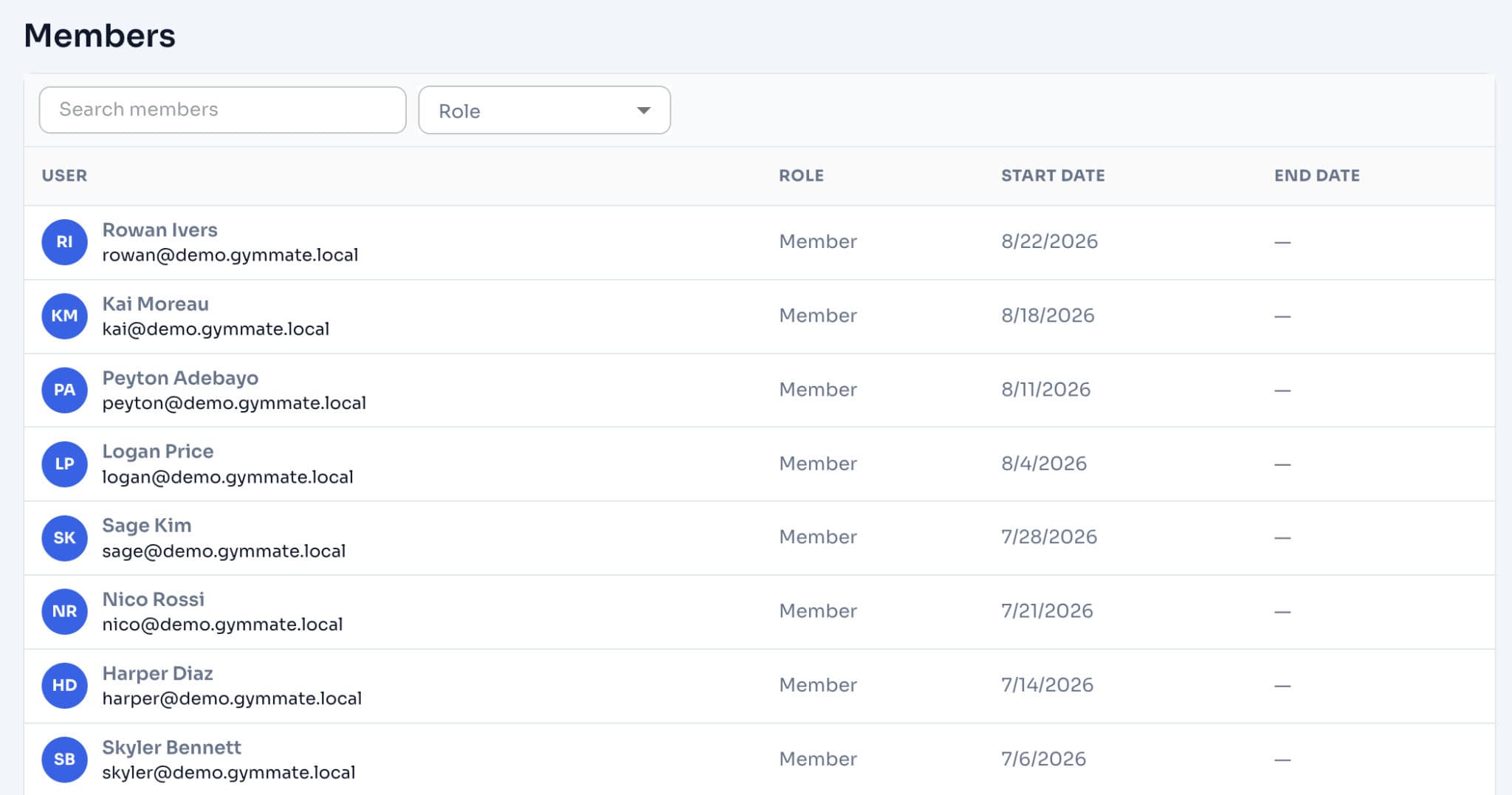1512x795 pixels.
Task: Open Sage Kim member name
Action: point(146,526)
